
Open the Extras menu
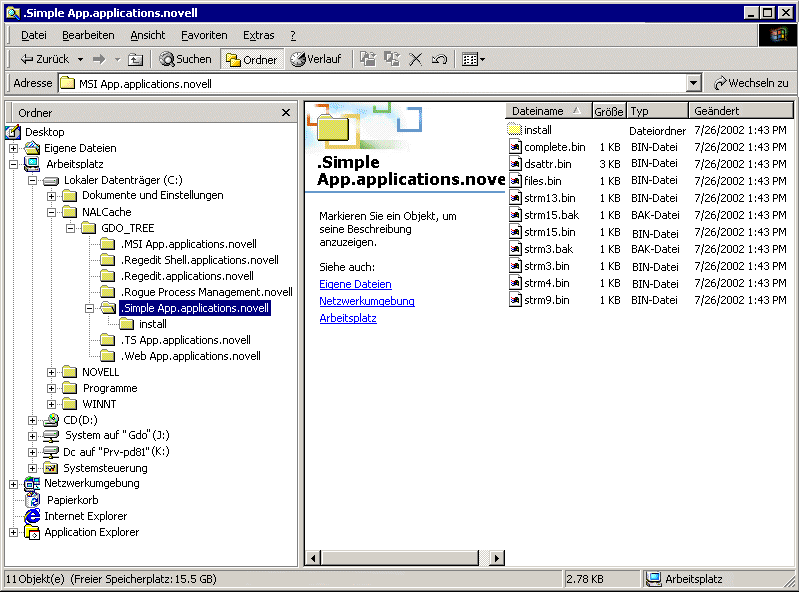pos(258,35)
